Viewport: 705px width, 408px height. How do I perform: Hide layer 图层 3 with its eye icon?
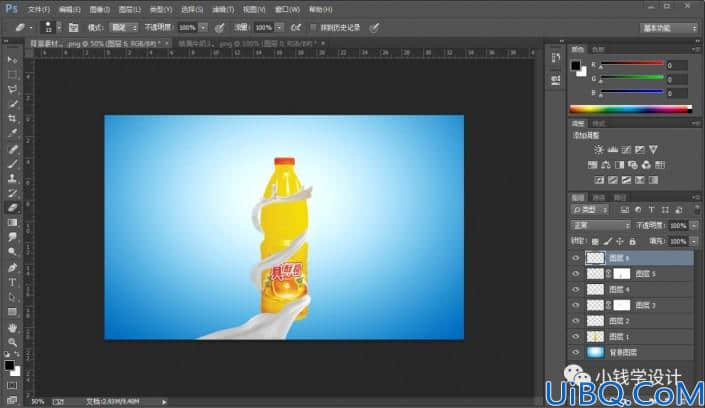tap(576, 305)
